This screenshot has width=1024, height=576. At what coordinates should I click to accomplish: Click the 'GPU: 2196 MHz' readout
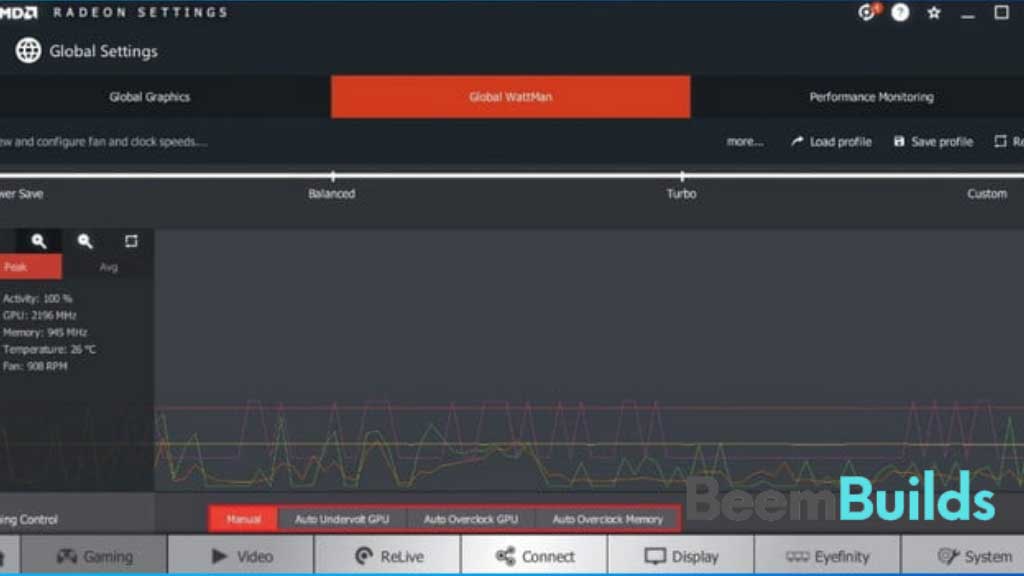[39, 315]
